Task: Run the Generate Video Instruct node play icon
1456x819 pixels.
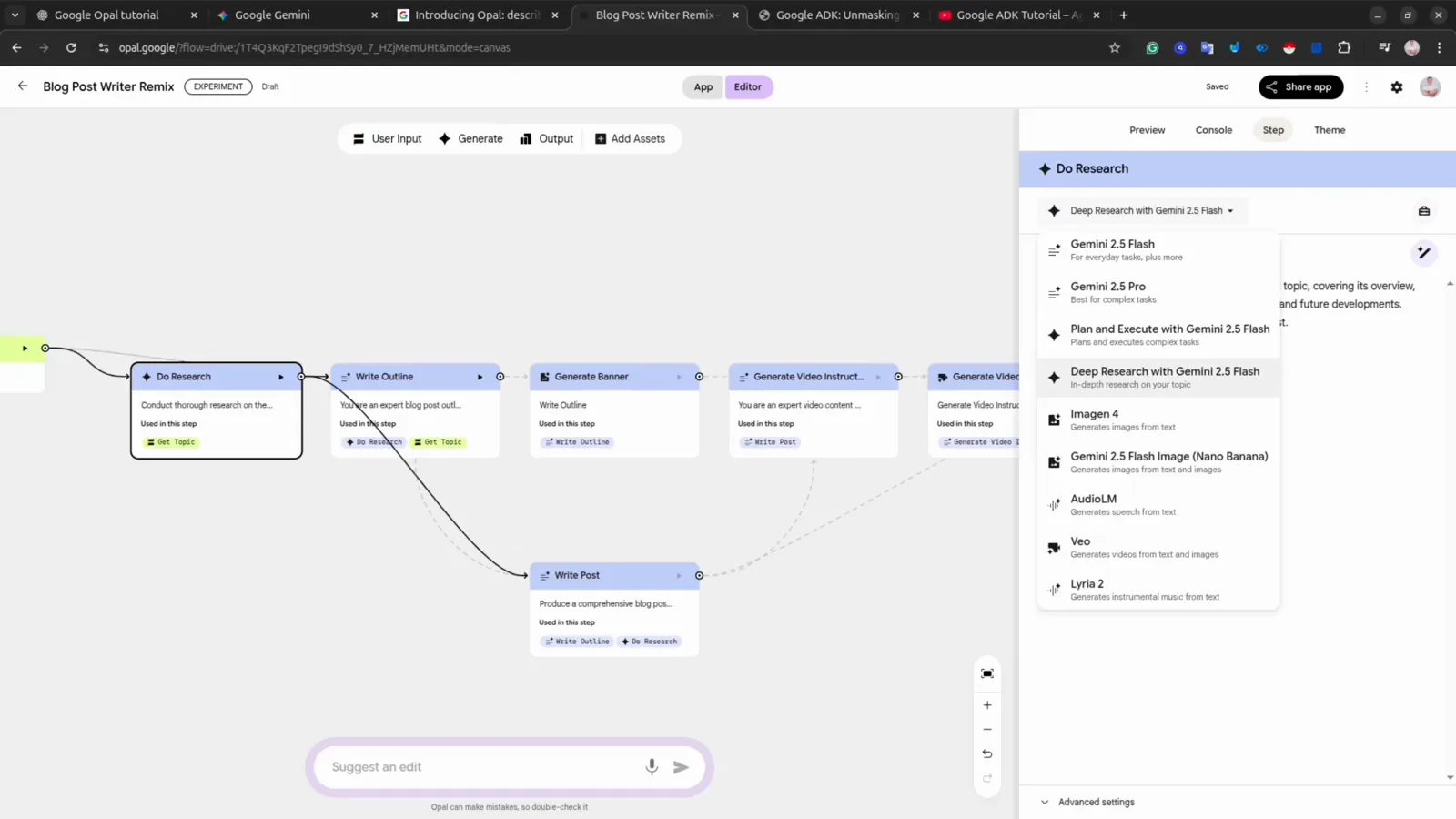Action: point(878,377)
